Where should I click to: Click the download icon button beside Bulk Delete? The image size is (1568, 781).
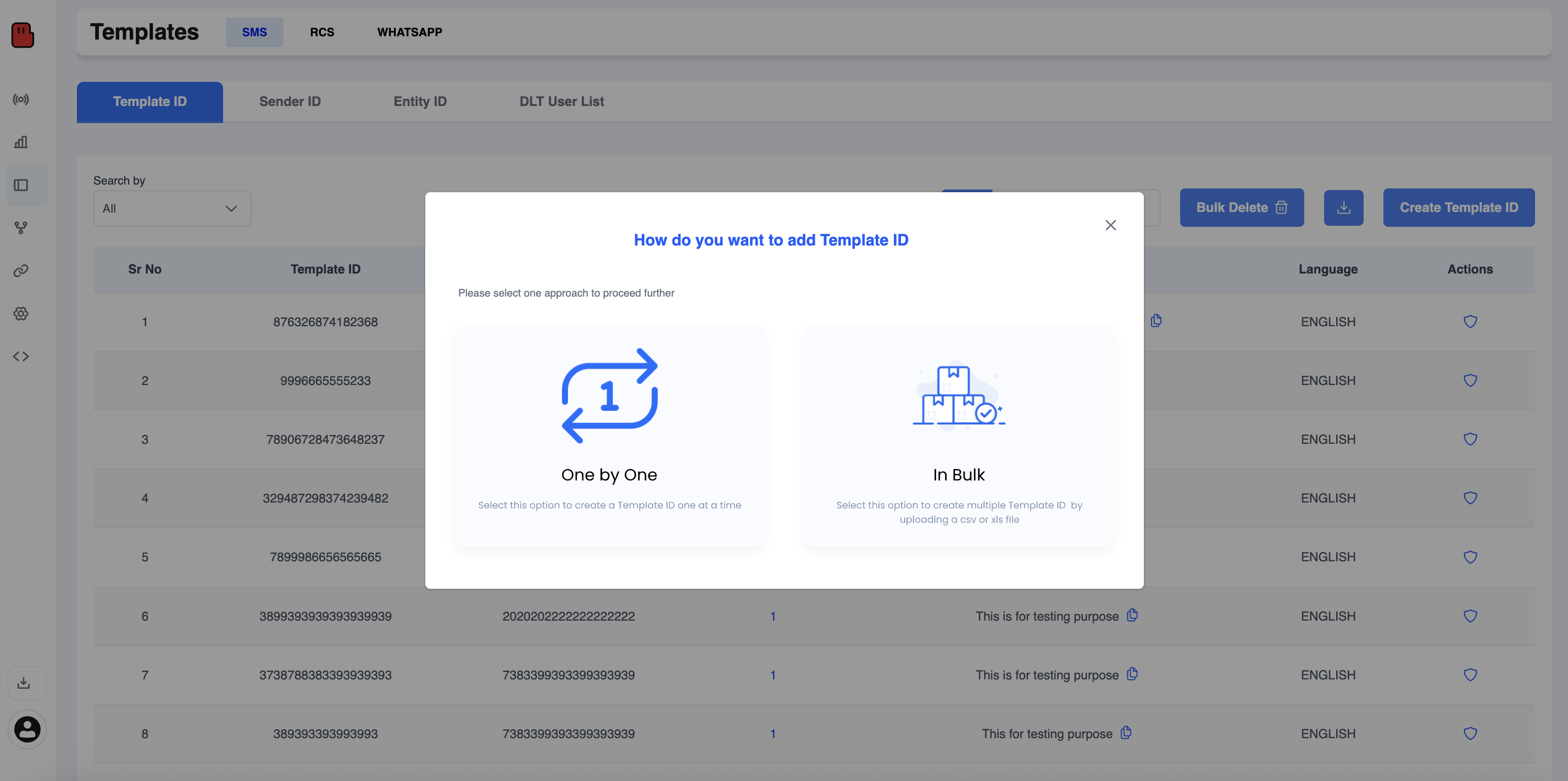pos(1343,208)
